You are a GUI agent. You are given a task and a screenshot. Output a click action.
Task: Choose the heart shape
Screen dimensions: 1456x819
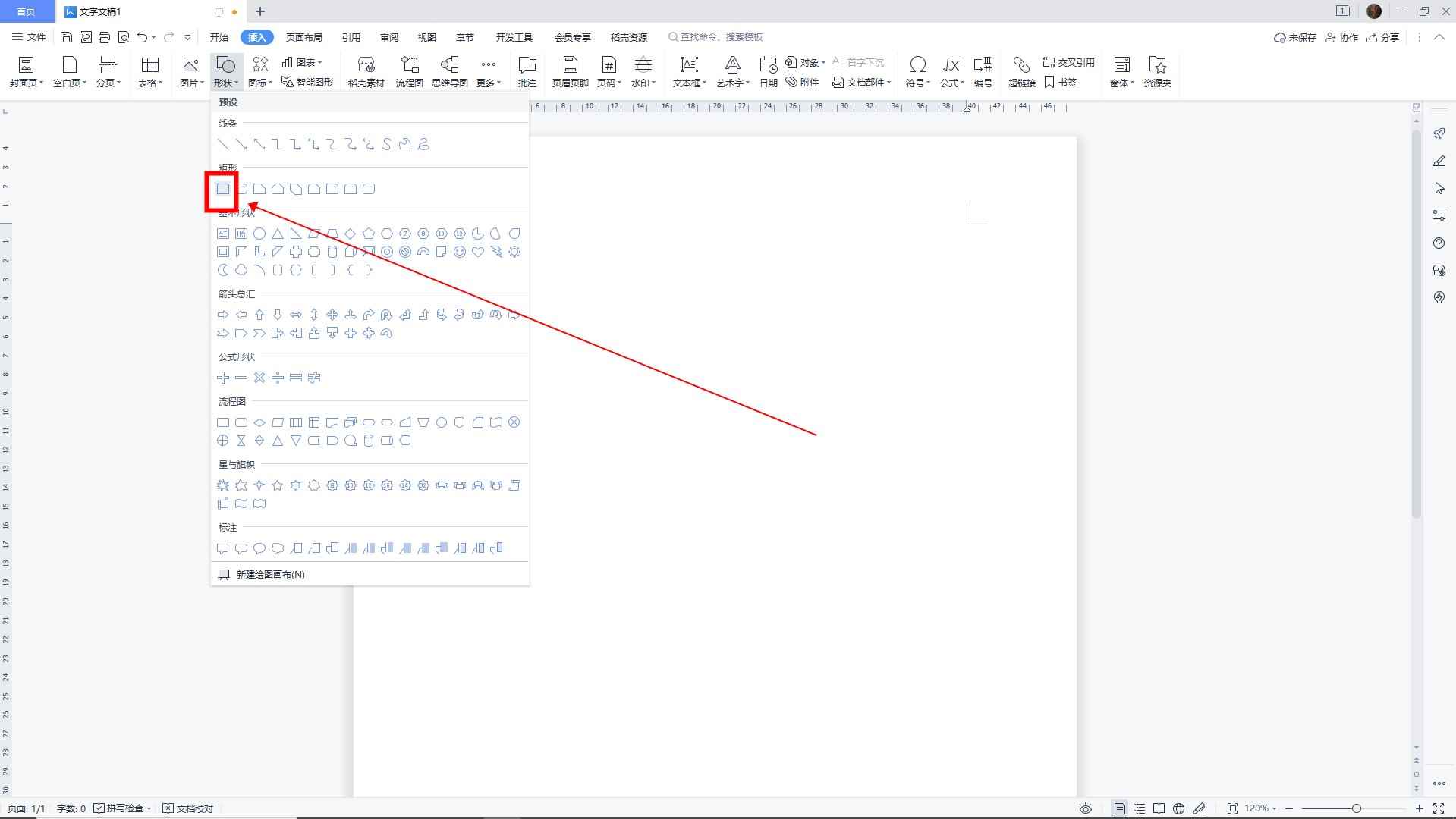tap(478, 252)
